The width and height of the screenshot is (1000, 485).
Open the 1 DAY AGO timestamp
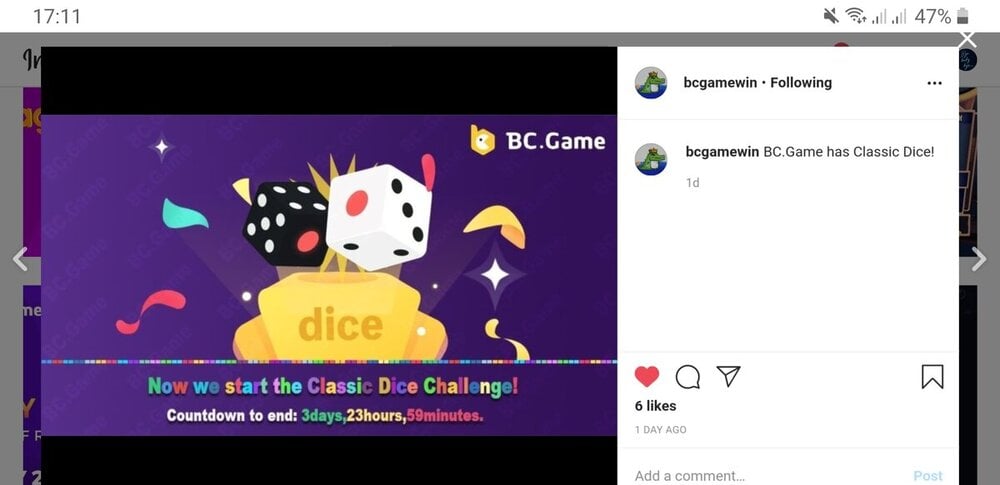coord(661,430)
